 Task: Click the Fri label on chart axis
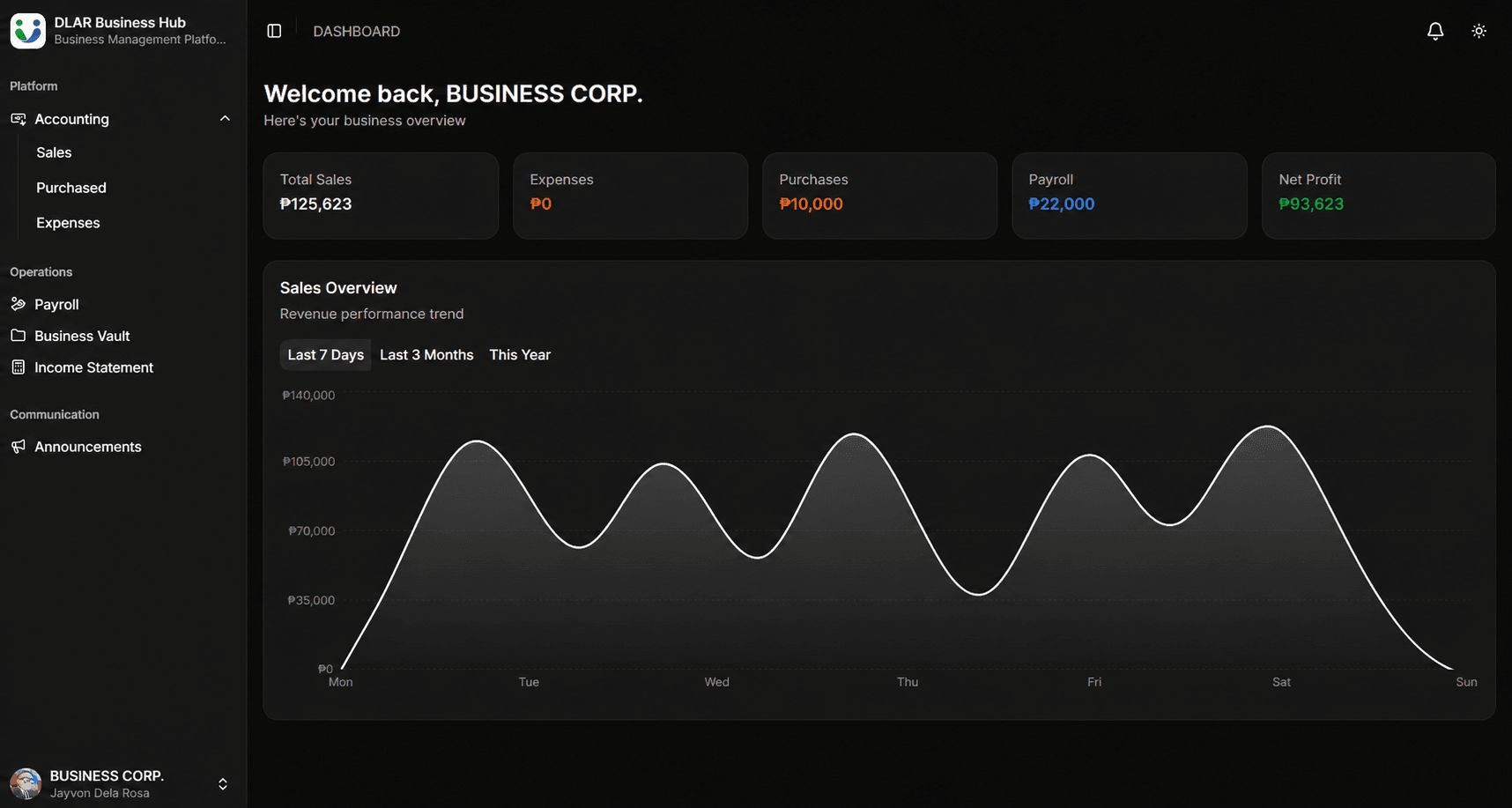(x=1094, y=682)
